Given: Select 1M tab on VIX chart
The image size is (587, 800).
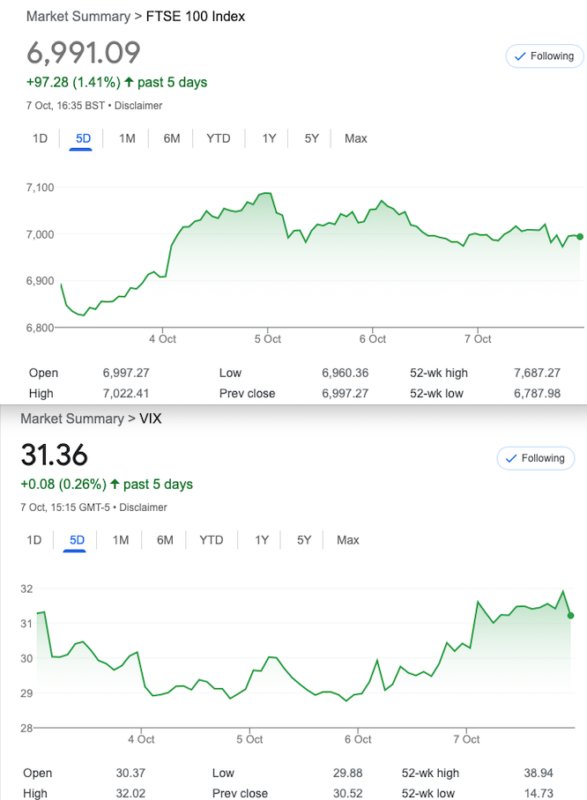Looking at the screenshot, I should point(120,540).
